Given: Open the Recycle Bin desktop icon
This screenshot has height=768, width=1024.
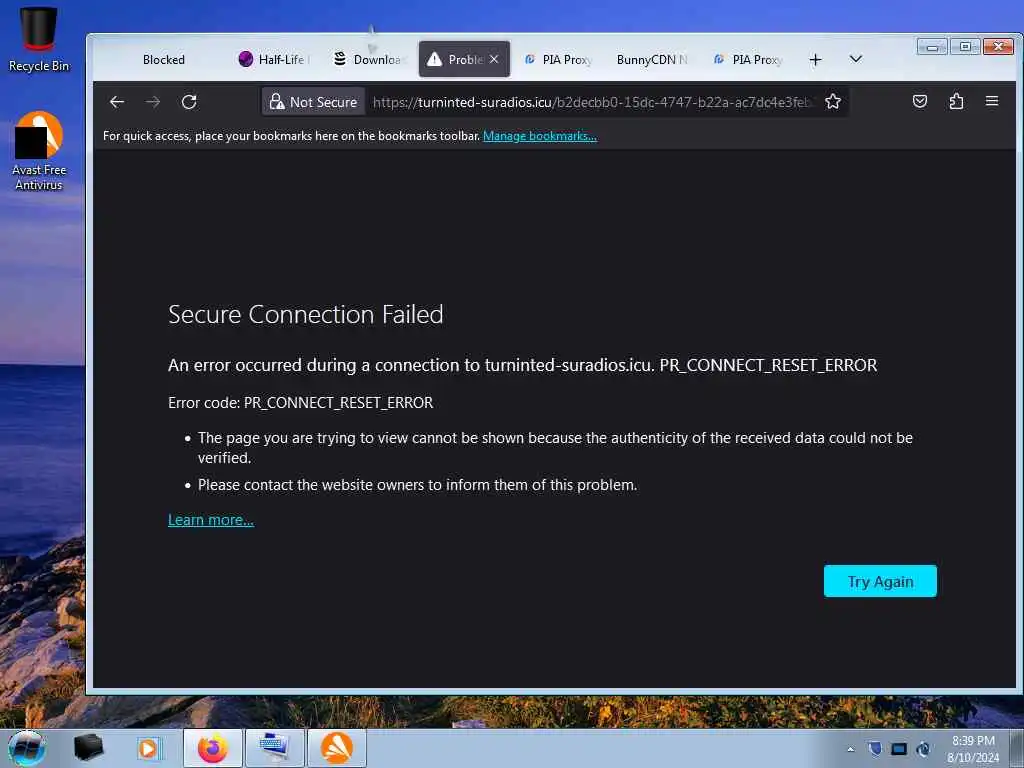Looking at the screenshot, I should 39,39.
